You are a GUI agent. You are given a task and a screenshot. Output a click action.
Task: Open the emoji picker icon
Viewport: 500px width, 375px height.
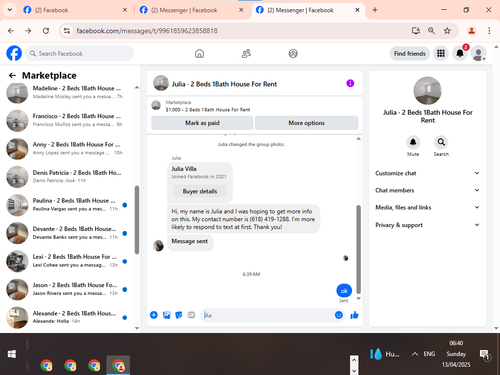click(339, 315)
